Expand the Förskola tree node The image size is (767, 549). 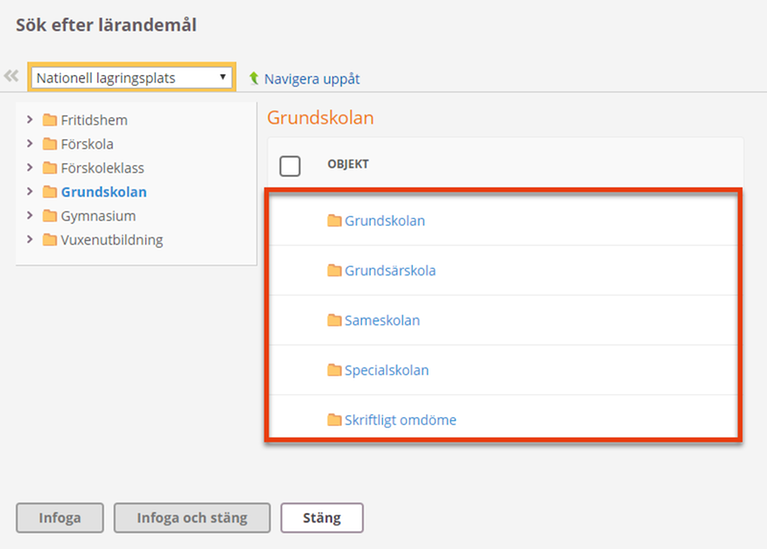30,143
